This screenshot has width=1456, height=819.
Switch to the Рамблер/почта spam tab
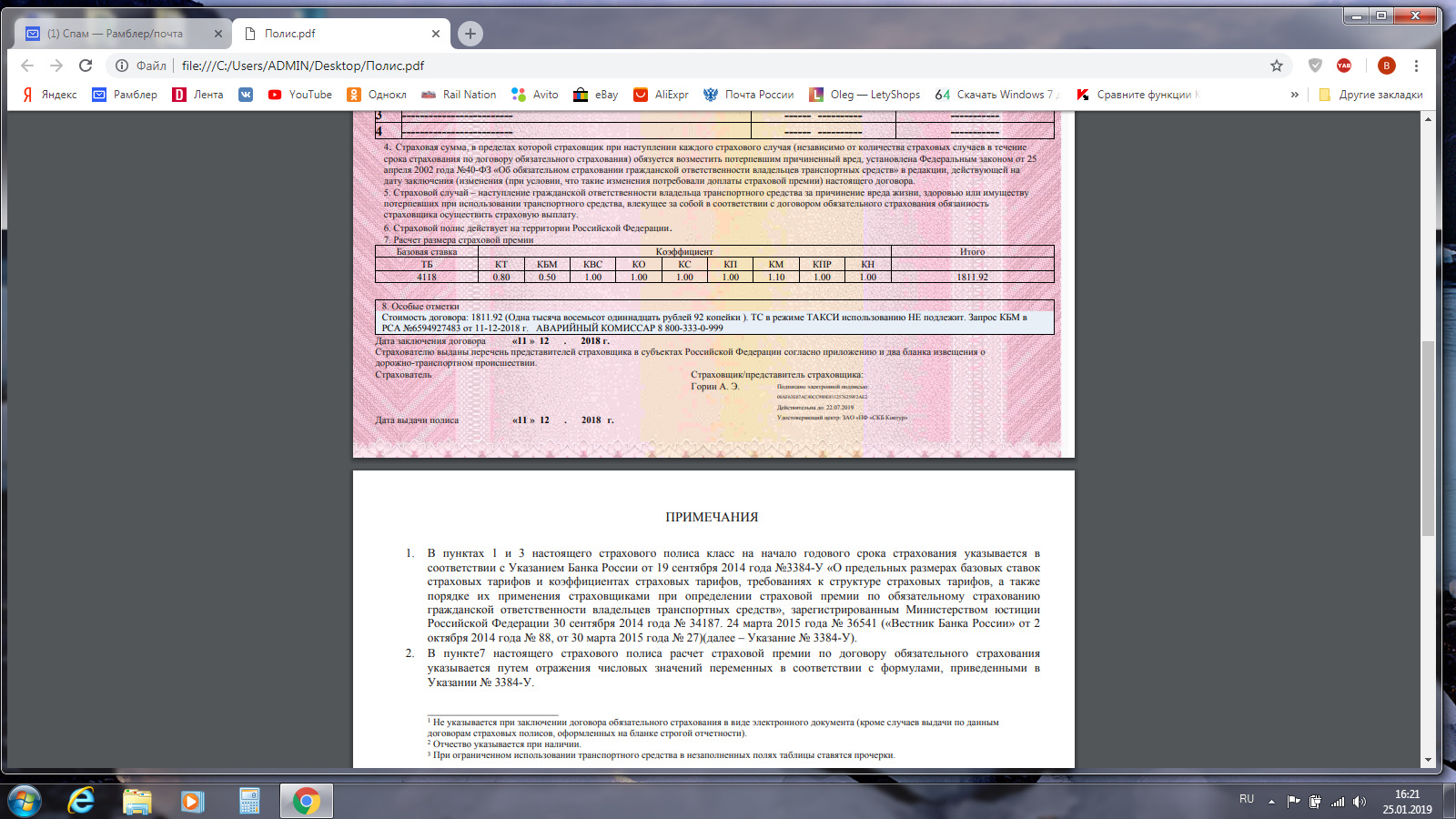[x=115, y=34]
